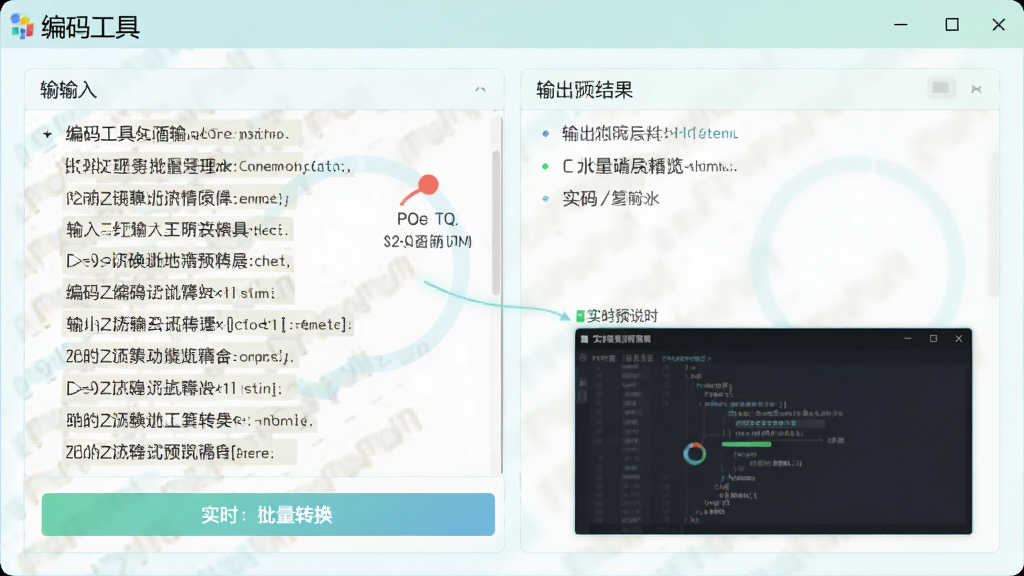Click the 输出颐结果 panel title
Viewport: 1024px width, 576px height.
tap(584, 89)
